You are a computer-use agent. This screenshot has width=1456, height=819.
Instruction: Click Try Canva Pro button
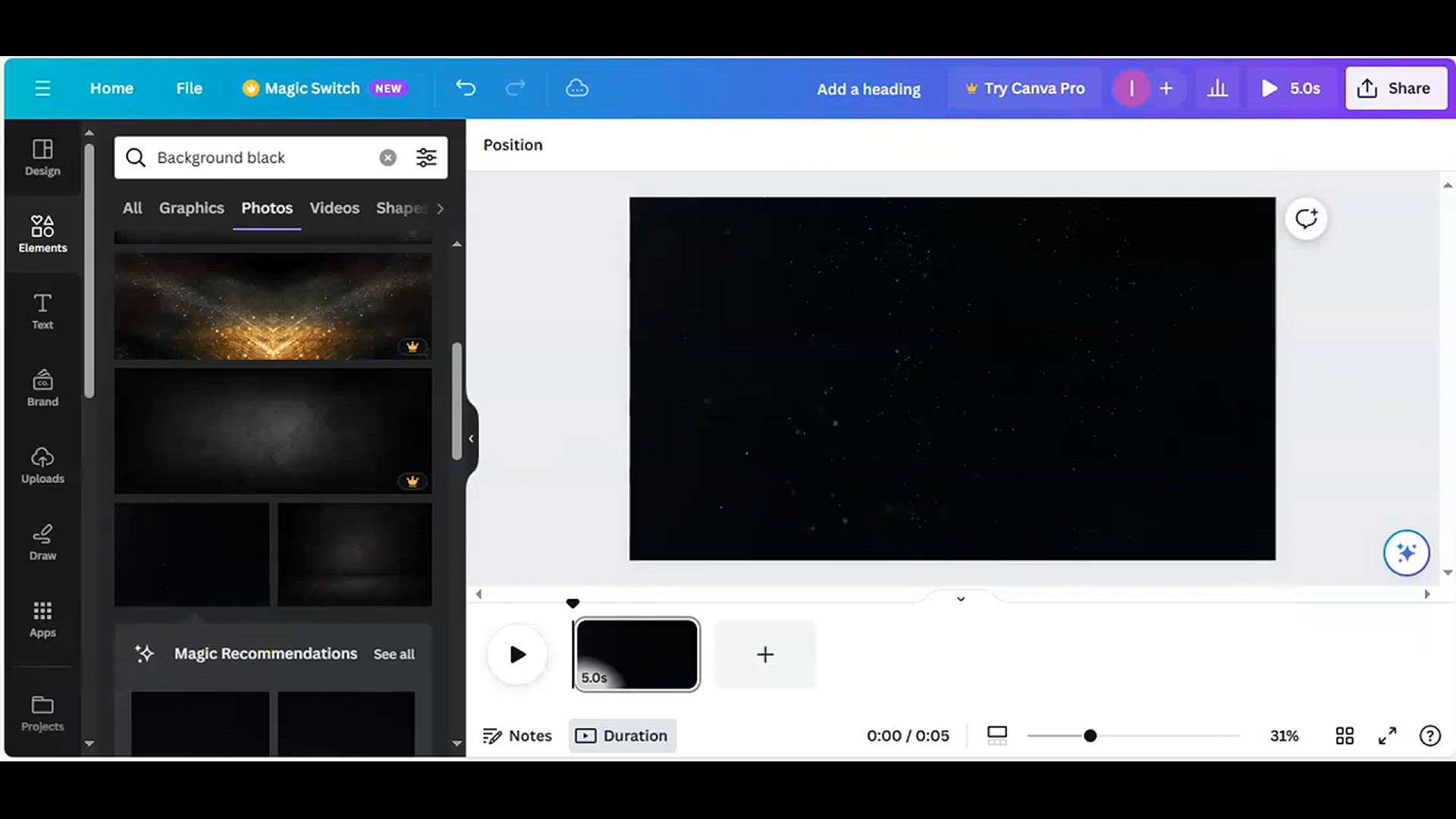1025,88
